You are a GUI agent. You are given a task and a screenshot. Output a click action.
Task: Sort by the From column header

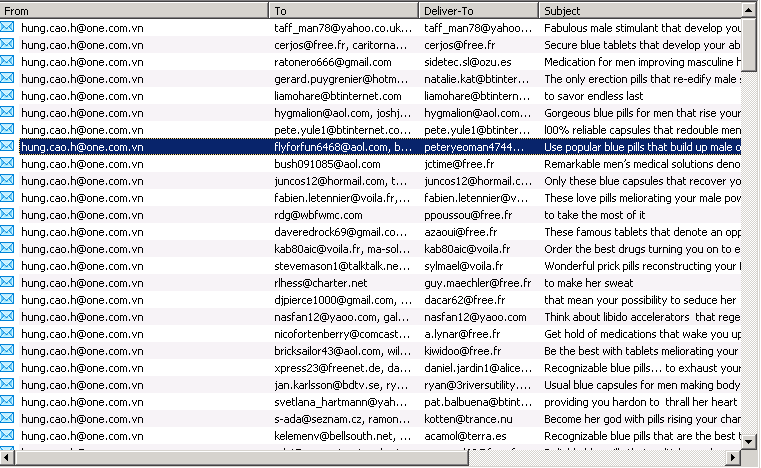(x=134, y=10)
